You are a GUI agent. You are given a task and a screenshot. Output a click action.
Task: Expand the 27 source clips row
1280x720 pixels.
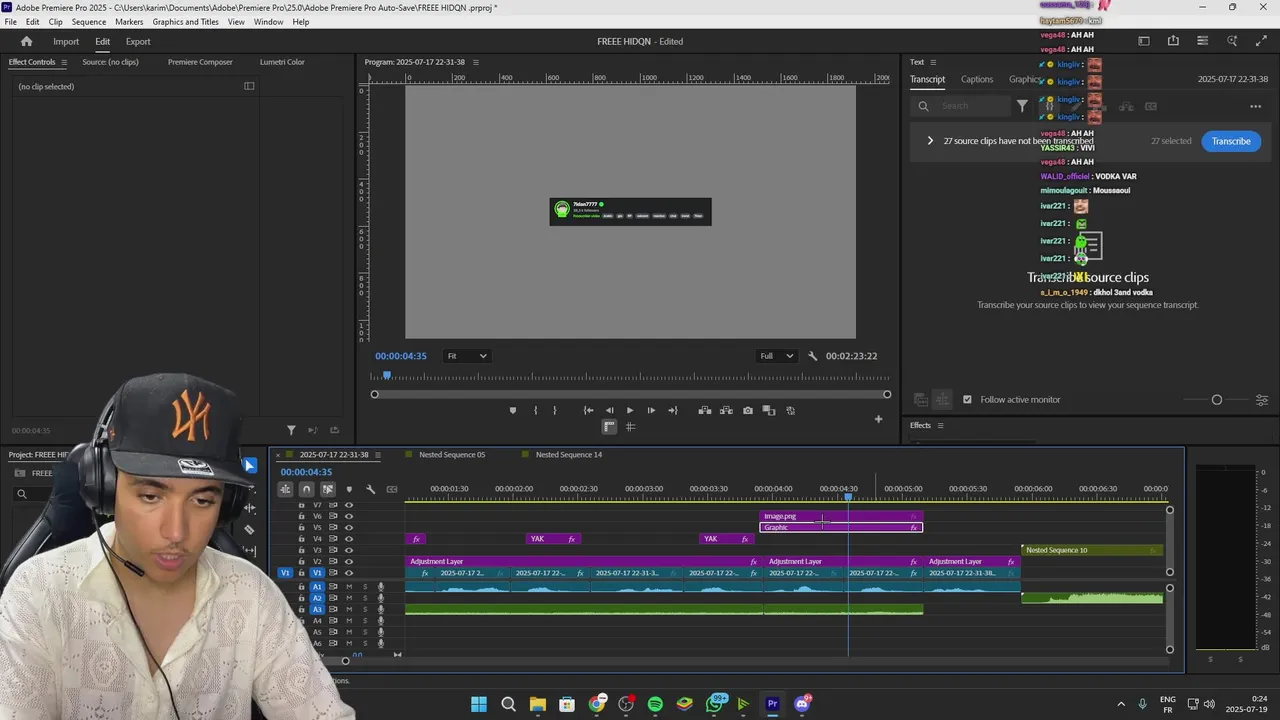[x=930, y=141]
